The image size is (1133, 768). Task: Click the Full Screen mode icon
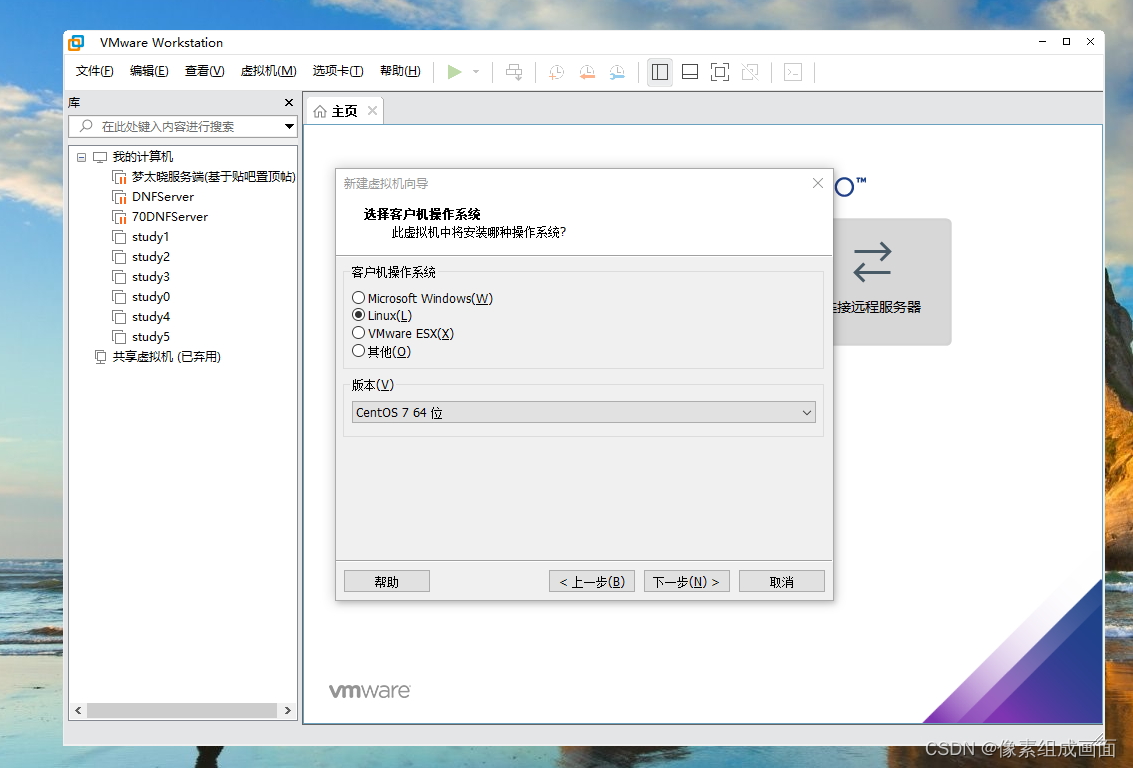coord(720,72)
